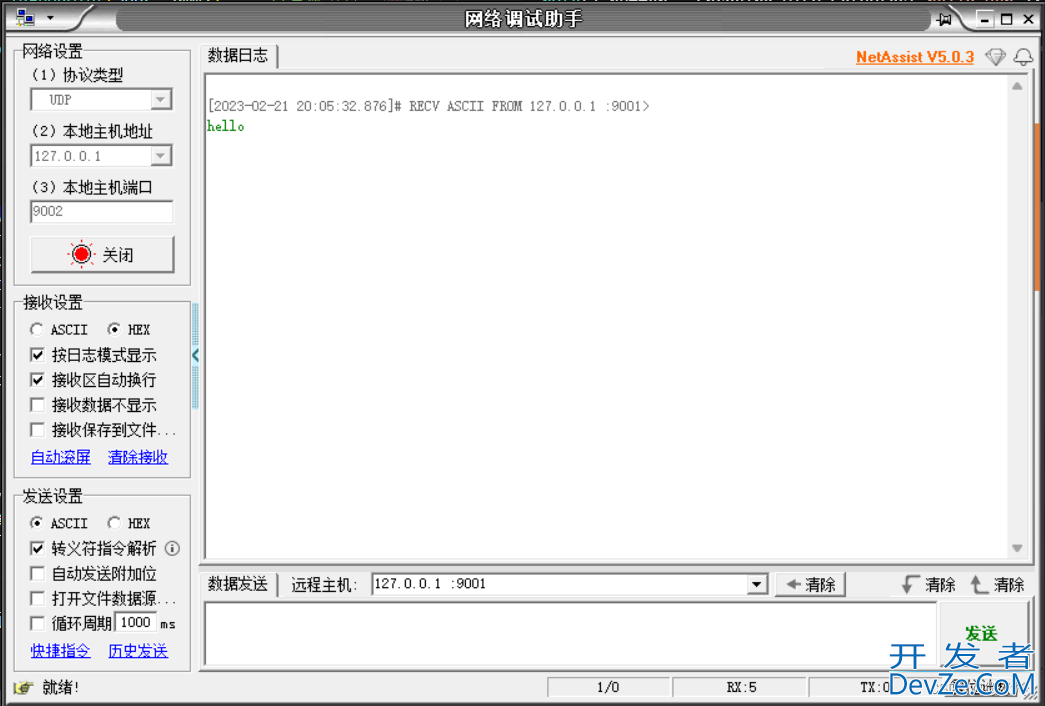Switch to the 数据日志 tab
1045x706 pixels.
(238, 56)
